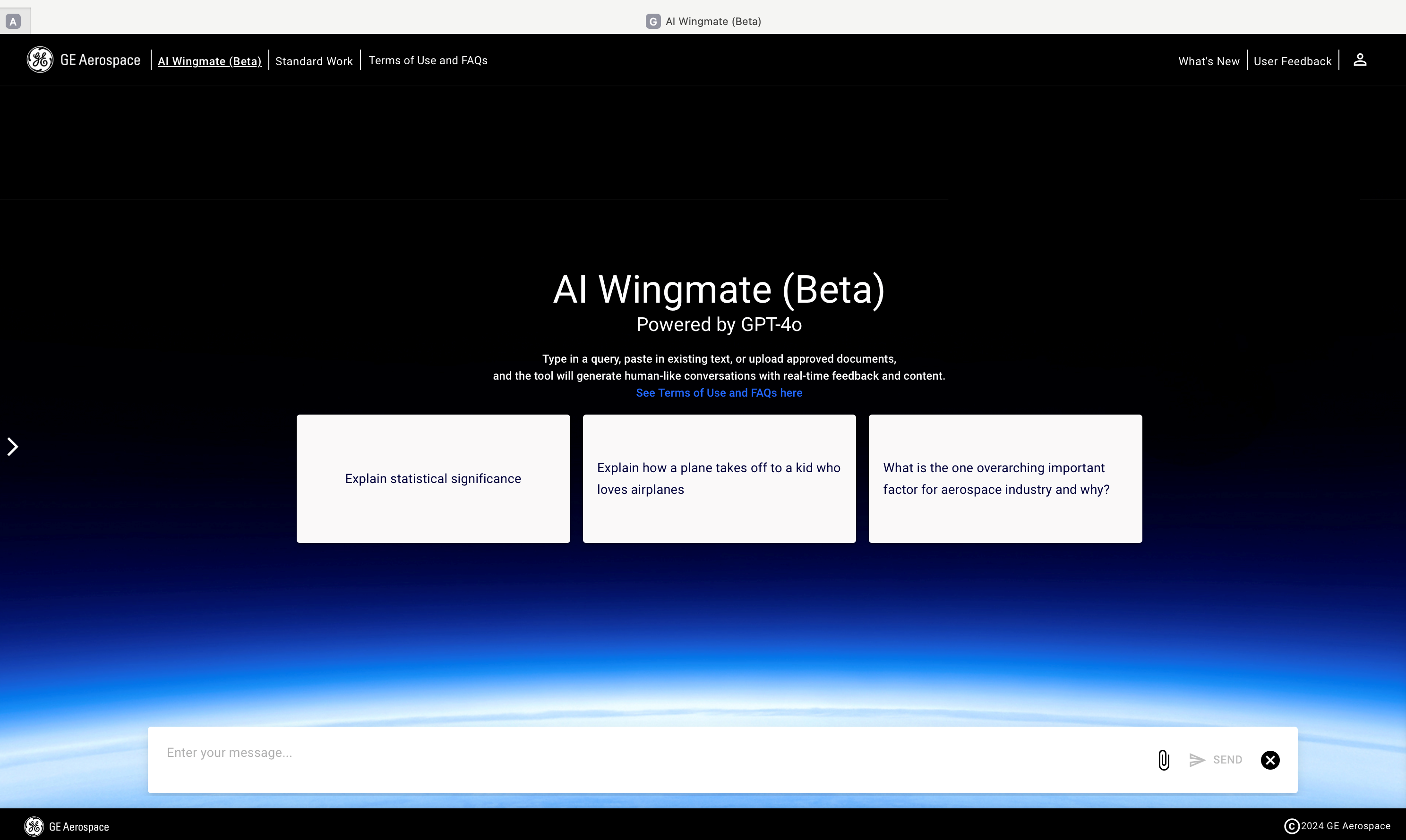Image resolution: width=1406 pixels, height=840 pixels.
Task: Open Terms of Use and FAQs from the navbar
Action: coord(428,60)
